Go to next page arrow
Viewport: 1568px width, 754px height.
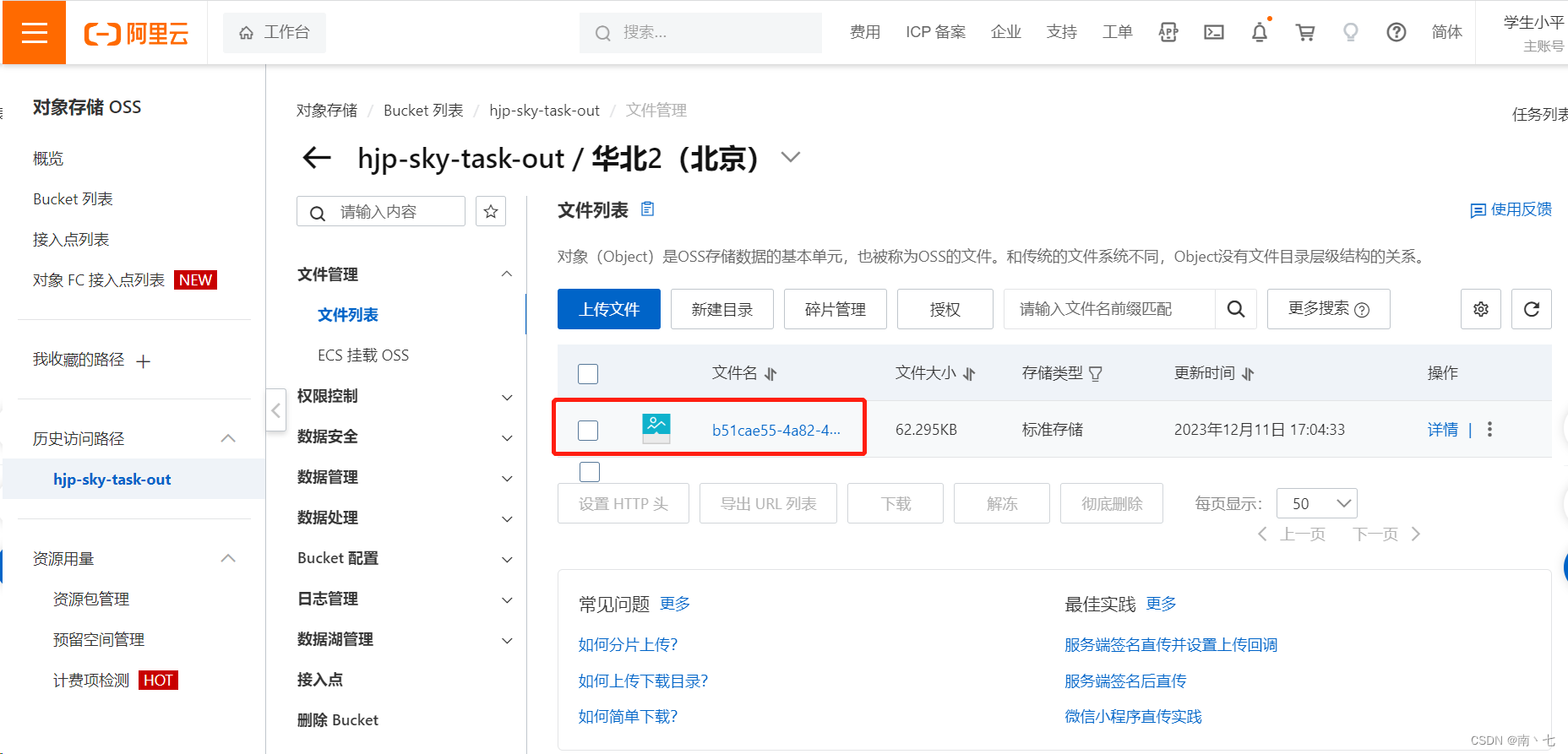tap(1416, 534)
